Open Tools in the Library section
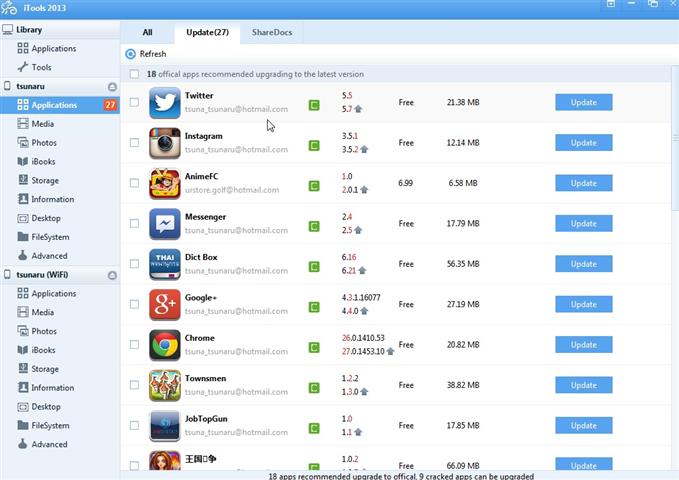Screen dimensions: 679x480 [x=35, y=67]
